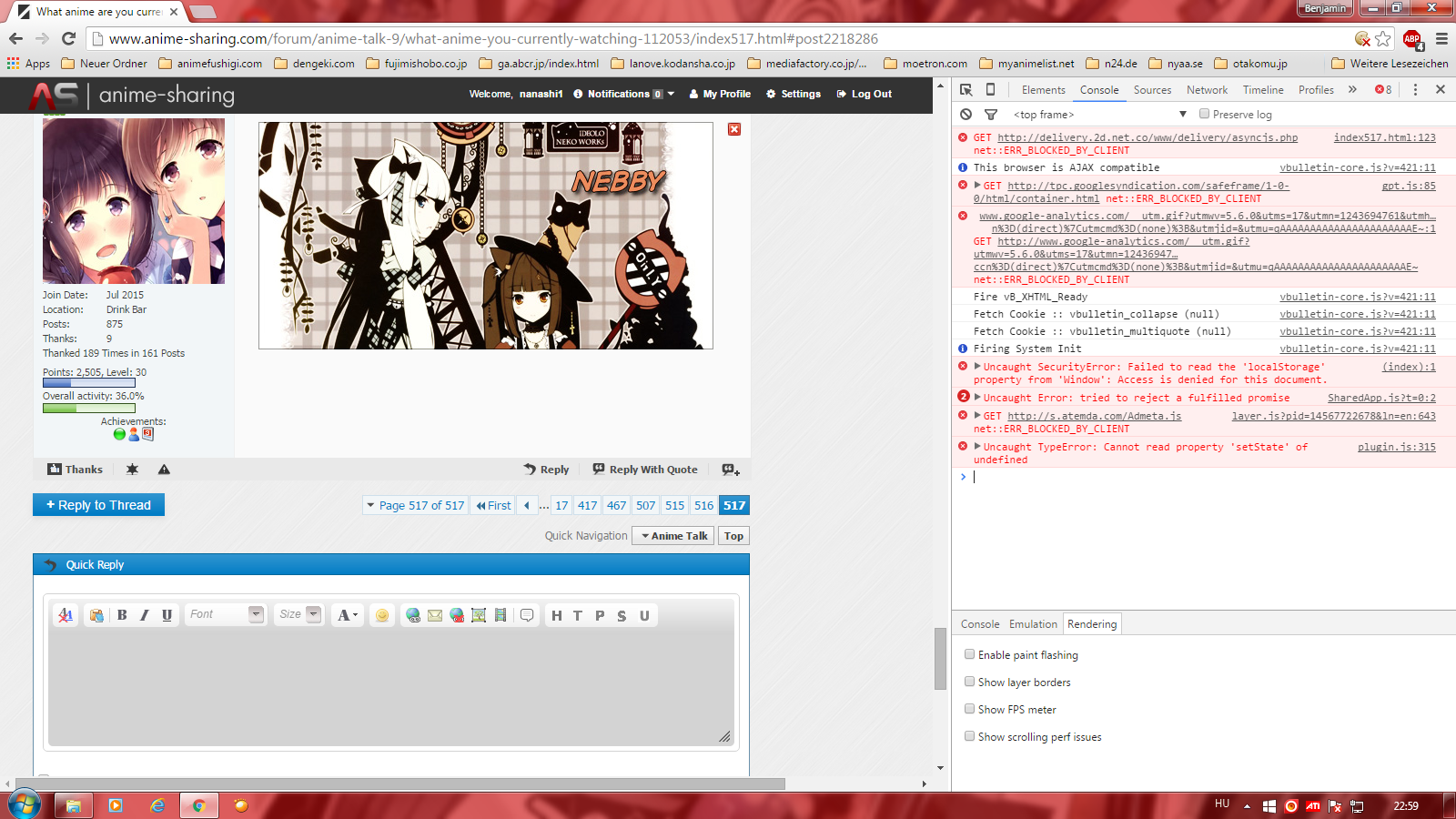Click the Thanks button
This screenshot has height=819, width=1456.
coord(75,470)
